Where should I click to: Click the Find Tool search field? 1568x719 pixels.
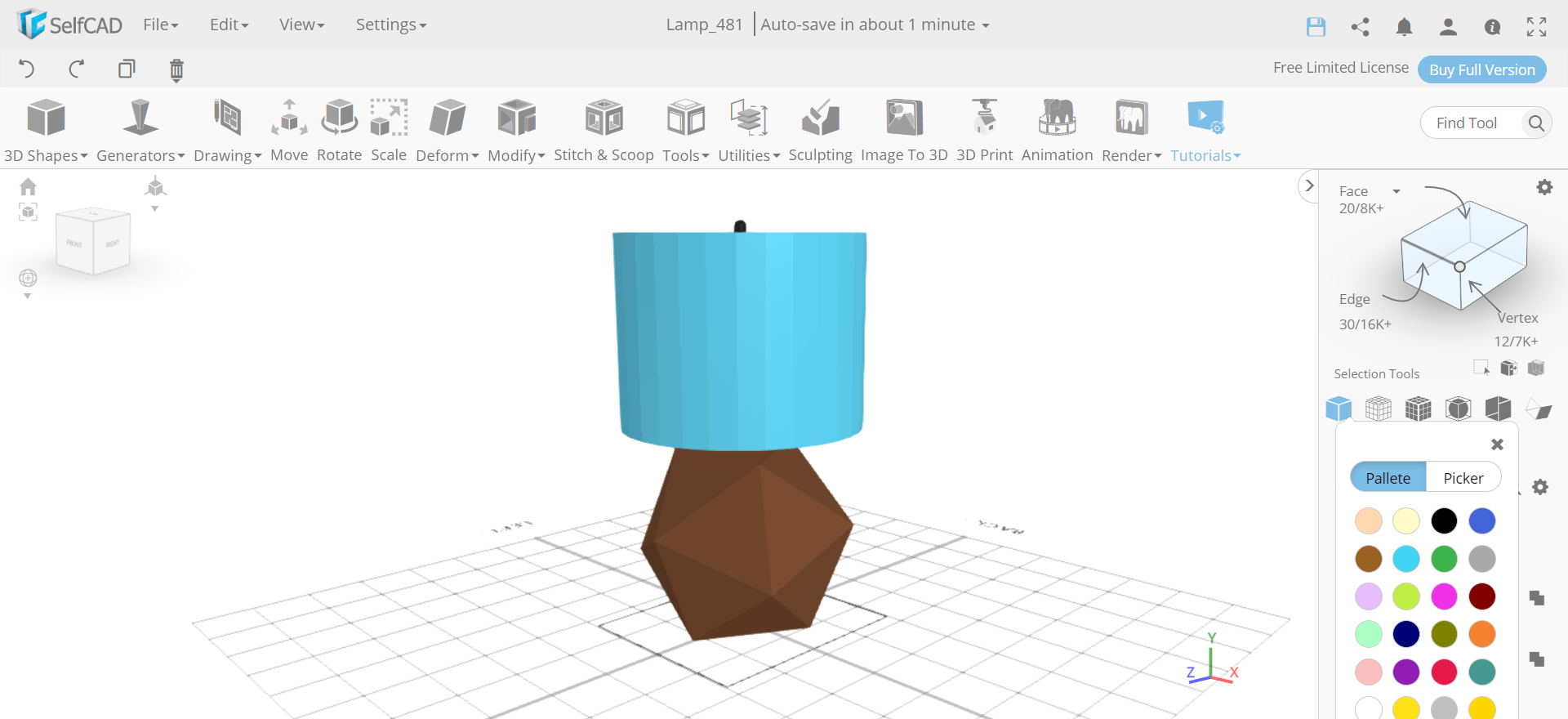click(x=1470, y=123)
